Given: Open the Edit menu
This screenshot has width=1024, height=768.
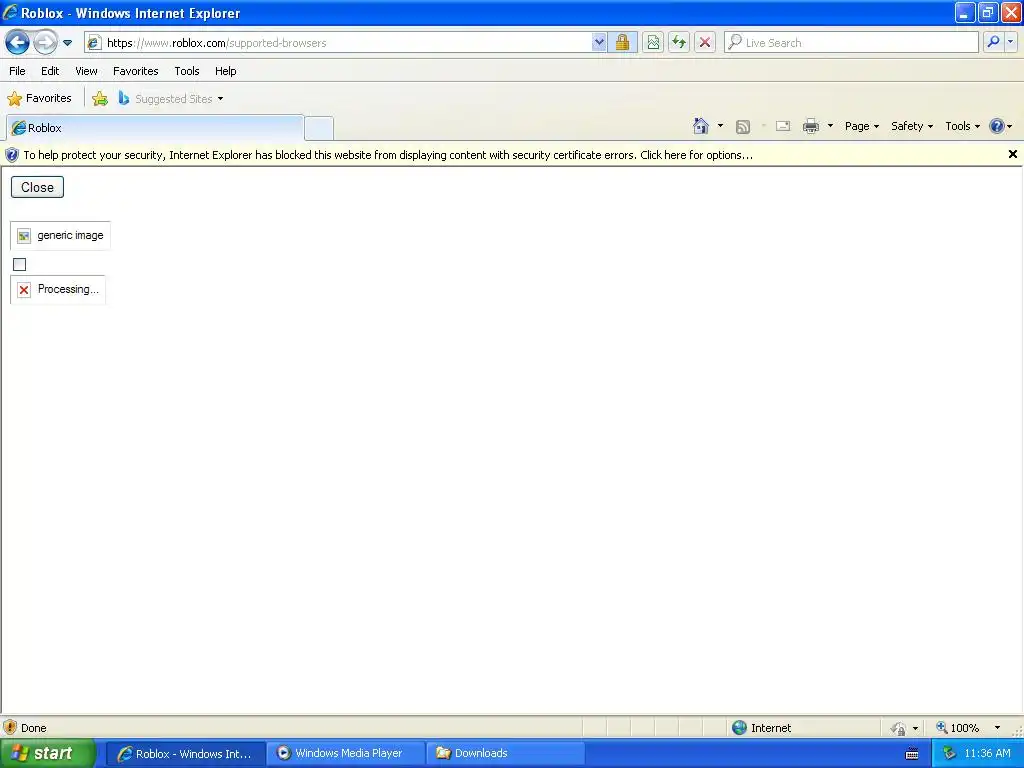Looking at the screenshot, I should click(x=50, y=71).
